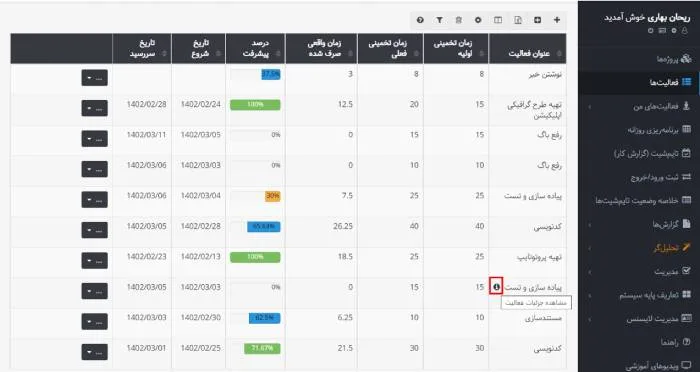Click the power icon under the user name
The width and height of the screenshot is (700, 372).
650,31
